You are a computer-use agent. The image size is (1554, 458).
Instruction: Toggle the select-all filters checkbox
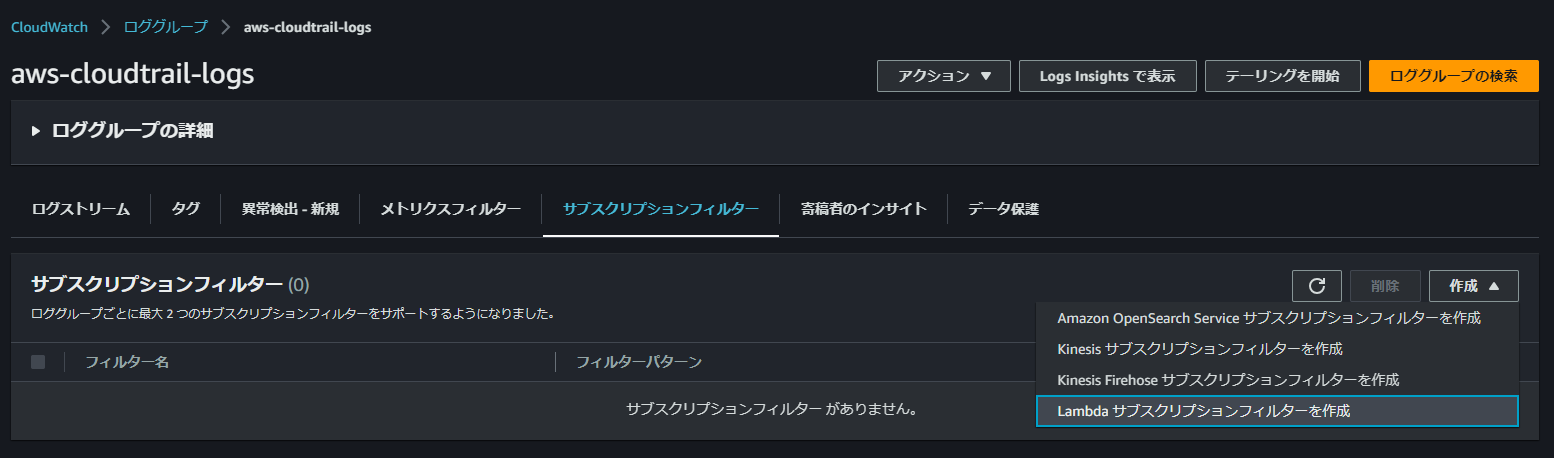pyautogui.click(x=38, y=362)
